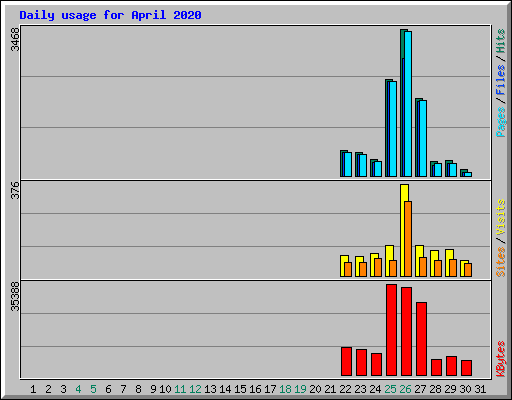Viewport: 512px width, 400px height.
Task: Select the cyan Pages bar for day 27
Action: point(423,138)
